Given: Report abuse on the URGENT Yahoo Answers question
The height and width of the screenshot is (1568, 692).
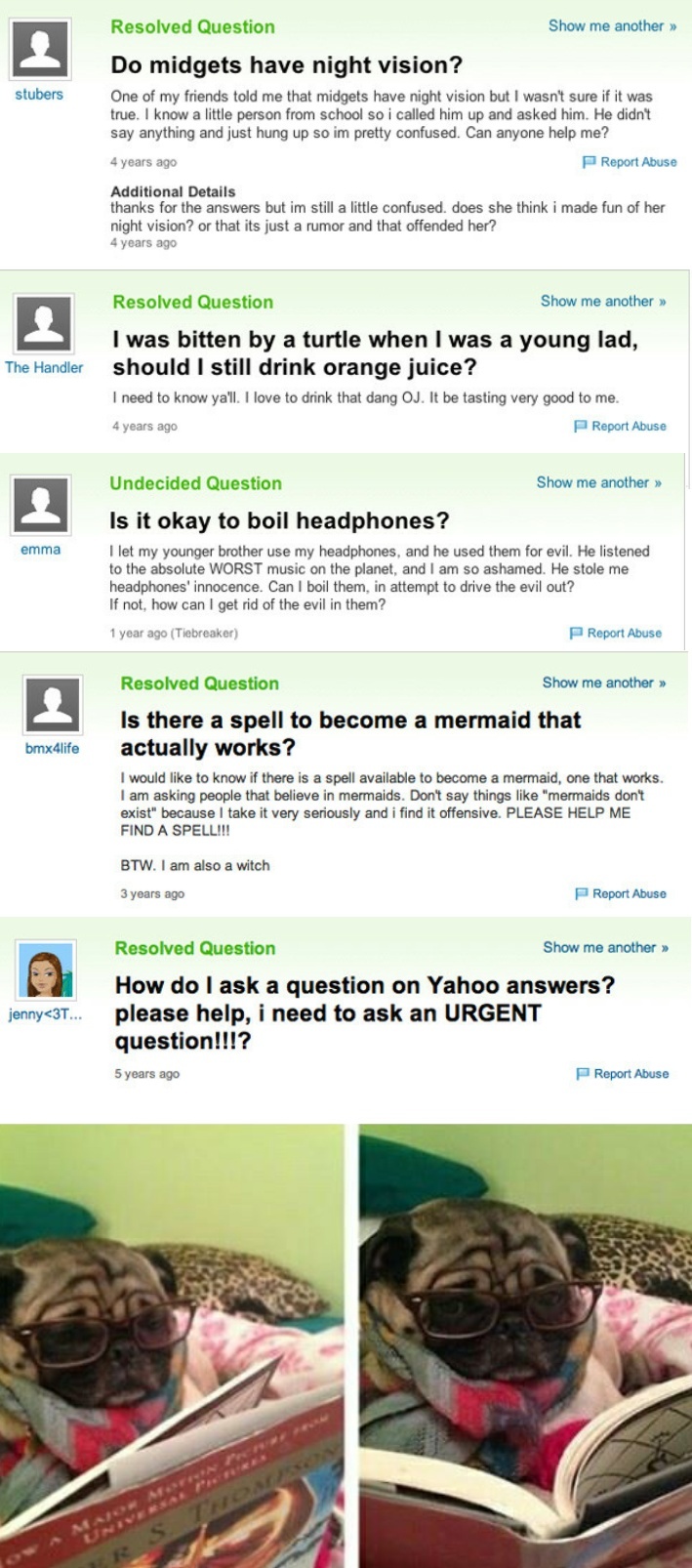Looking at the screenshot, I should click(623, 1073).
